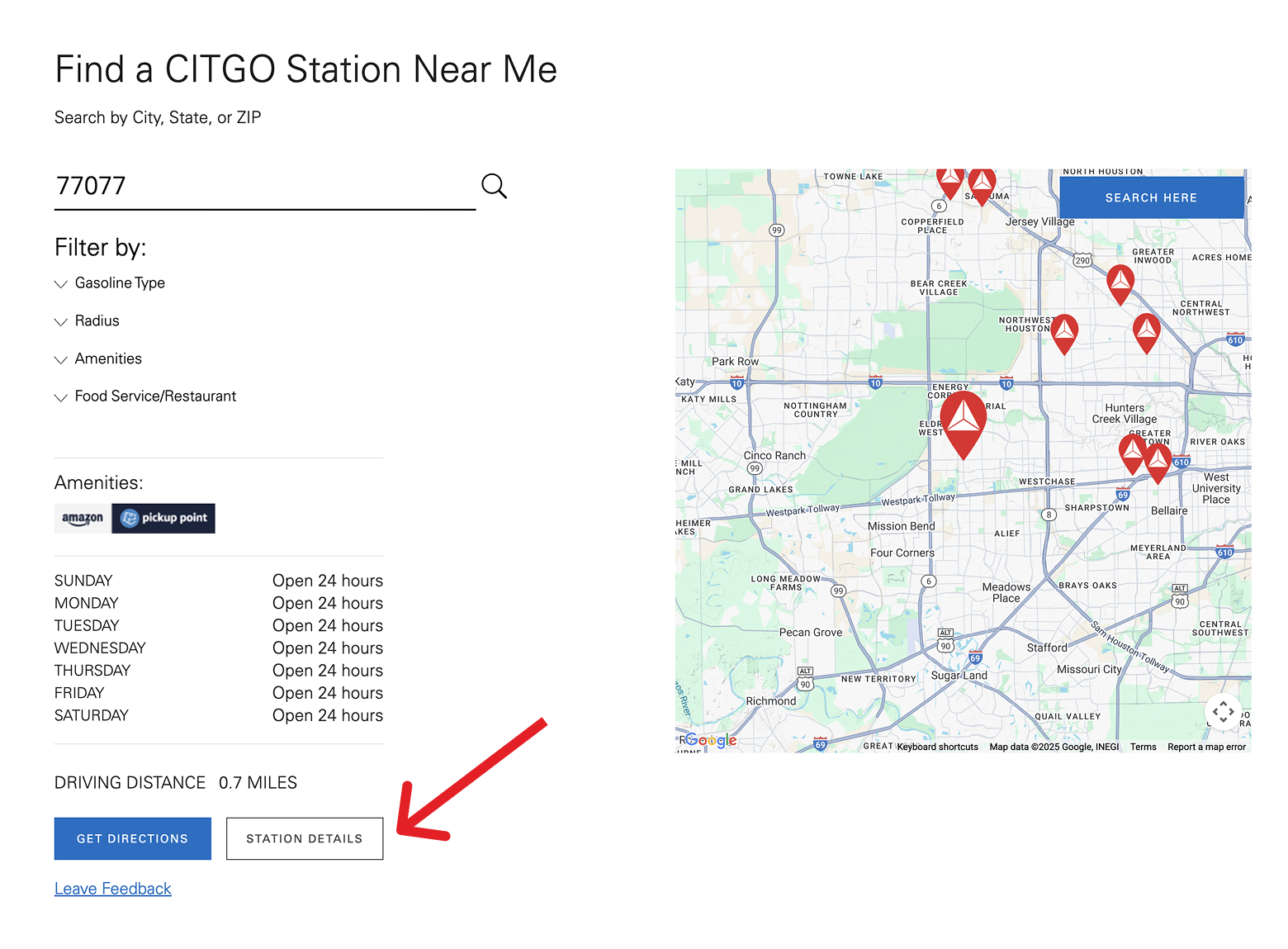Click the ZIP code search field
The image size is (1288, 949).
coord(248,186)
